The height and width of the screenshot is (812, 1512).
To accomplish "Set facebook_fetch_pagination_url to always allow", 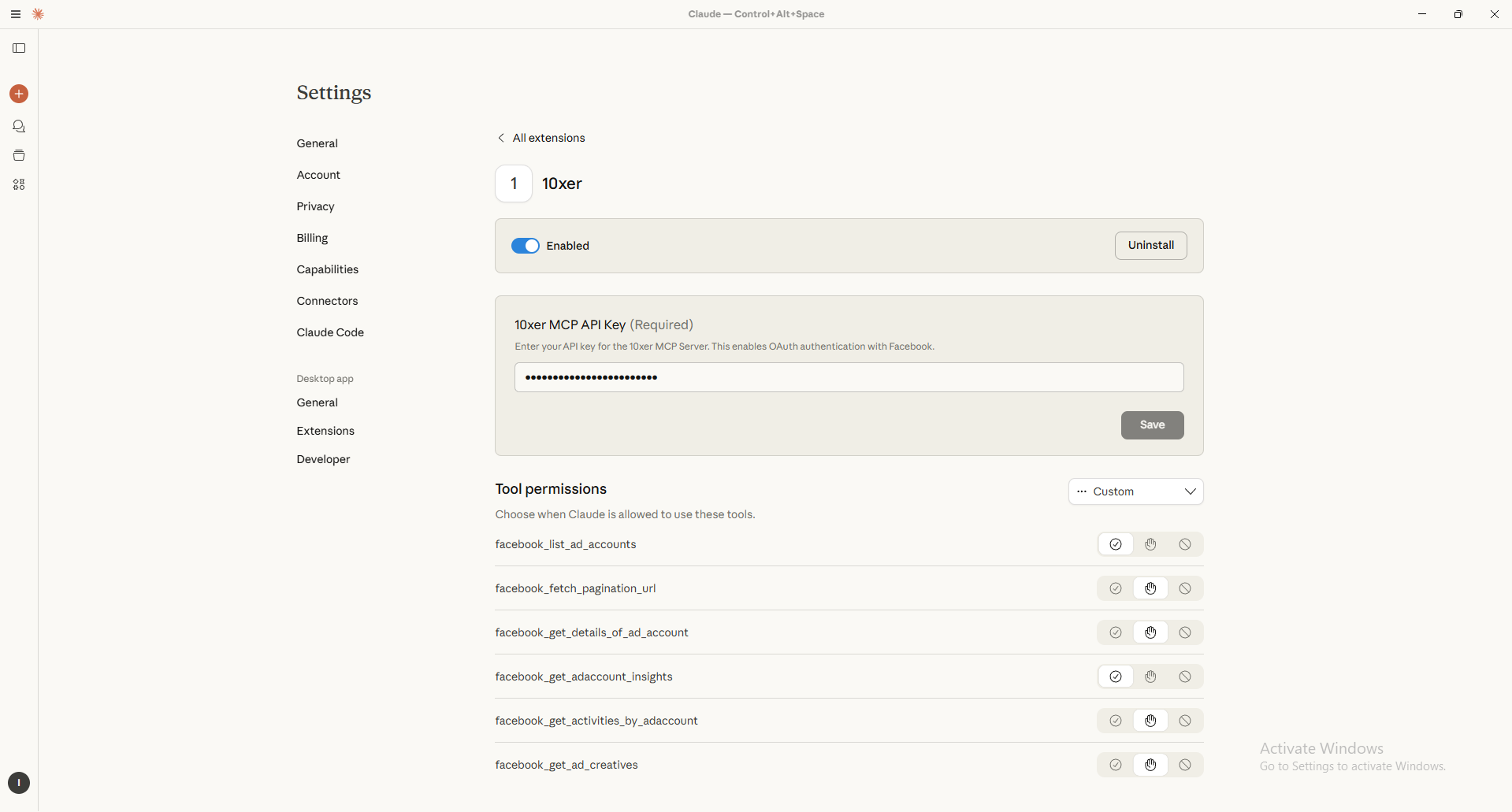I will (x=1115, y=588).
